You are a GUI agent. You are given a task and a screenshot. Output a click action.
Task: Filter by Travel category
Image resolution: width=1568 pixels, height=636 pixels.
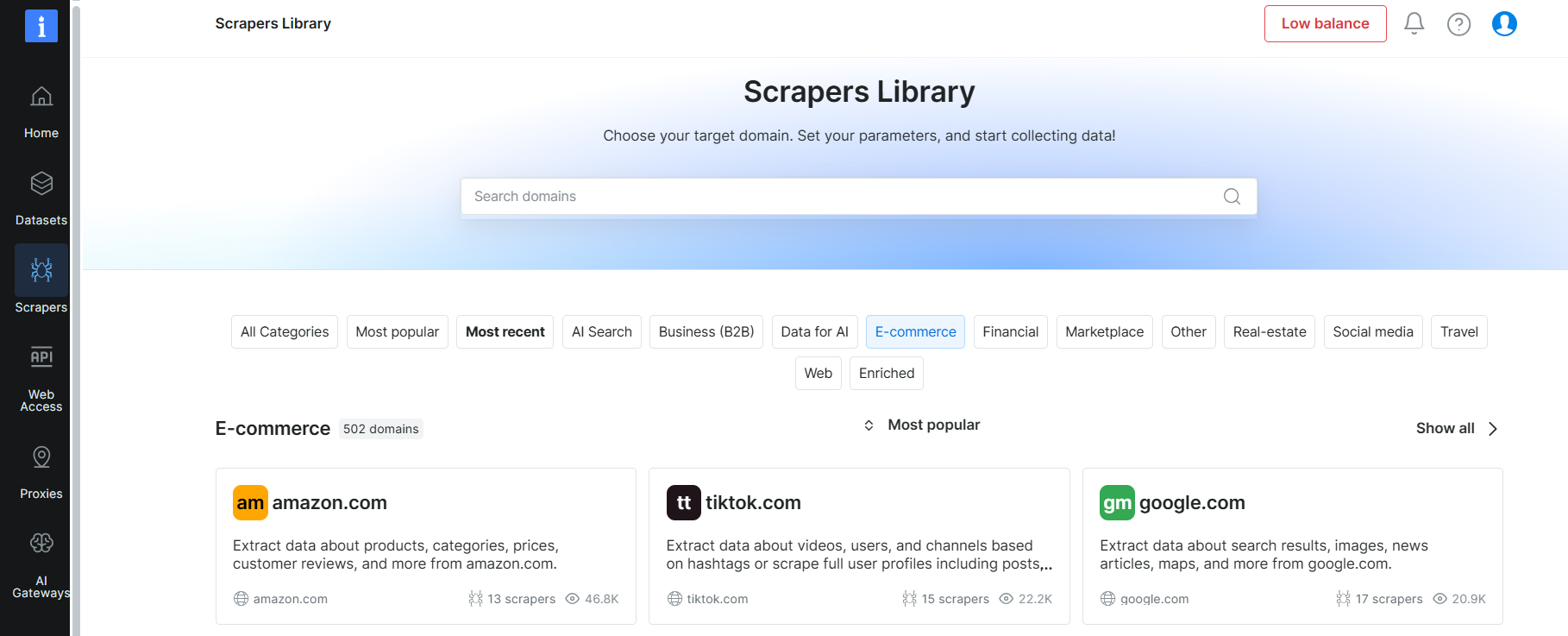1459,332
